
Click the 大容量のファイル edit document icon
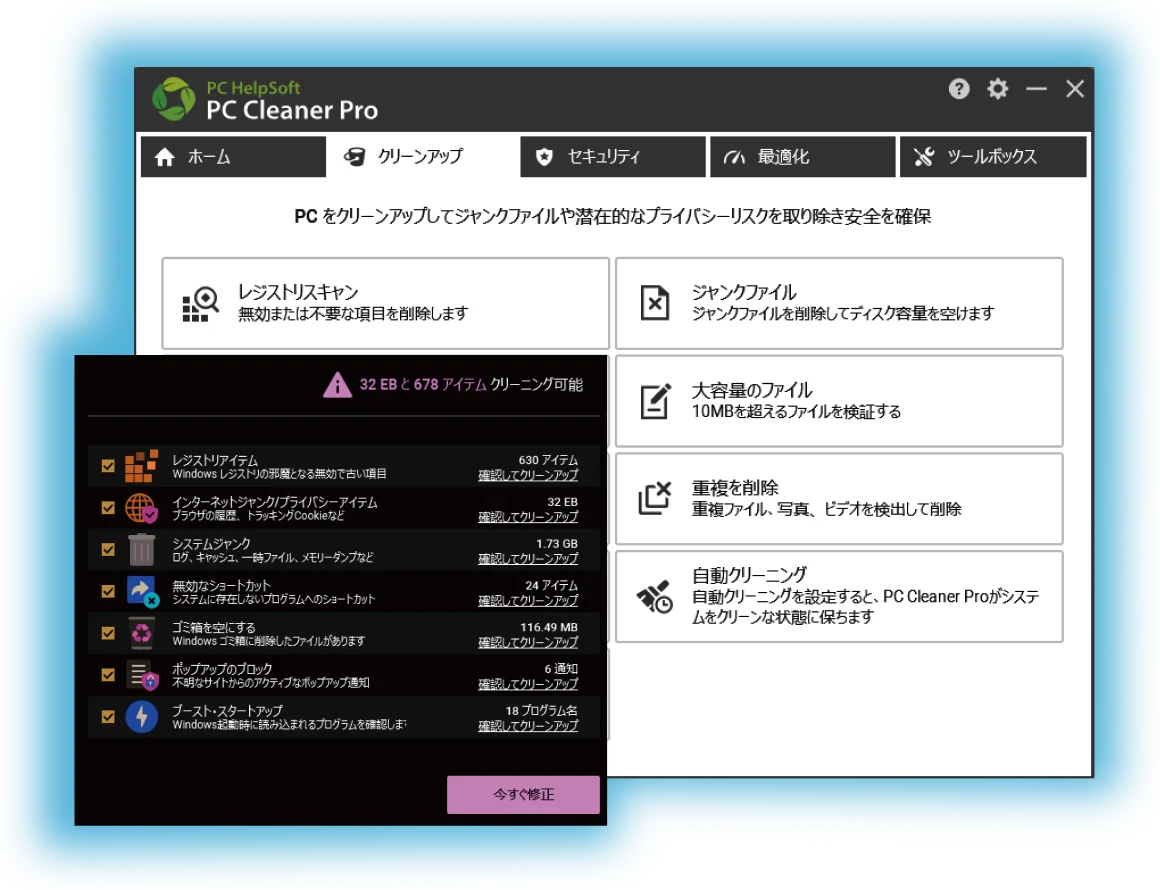pos(655,401)
